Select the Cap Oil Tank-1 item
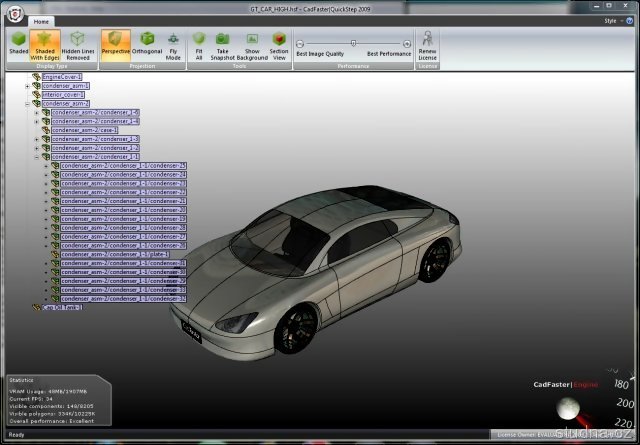 click(x=62, y=307)
